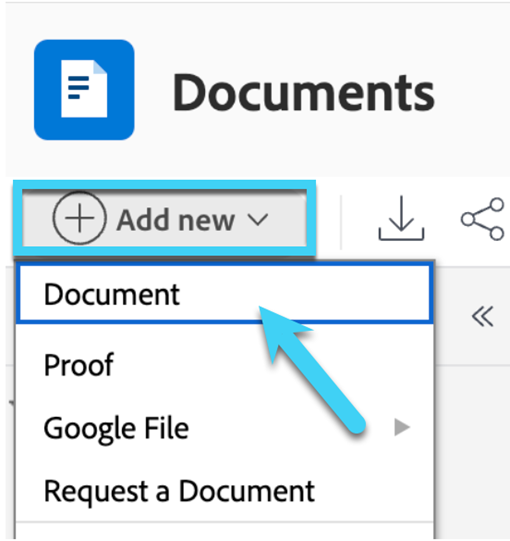The image size is (510, 541).
Task: Select Document from the Add new menu
Action: coord(112,294)
